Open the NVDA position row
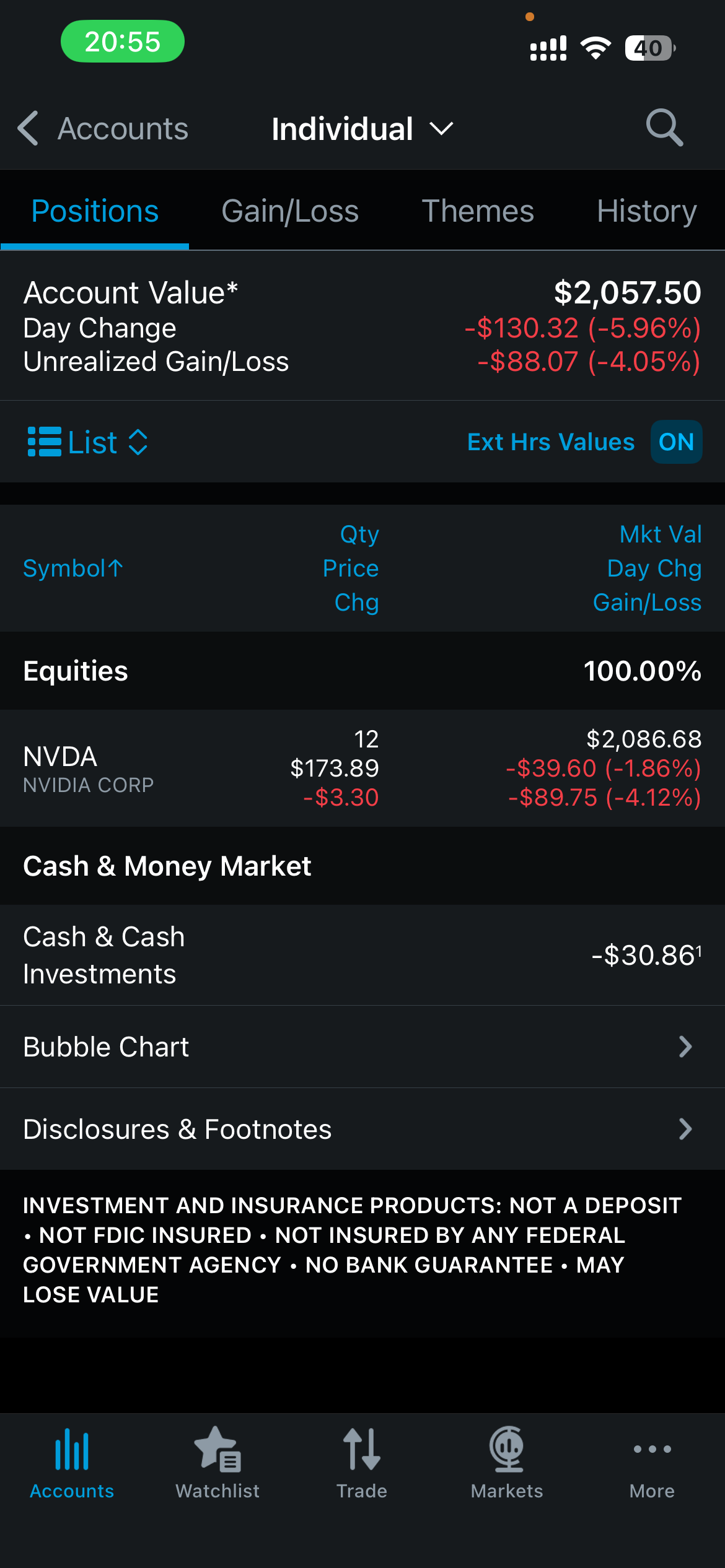The height and width of the screenshot is (1568, 725). pyautogui.click(x=362, y=768)
